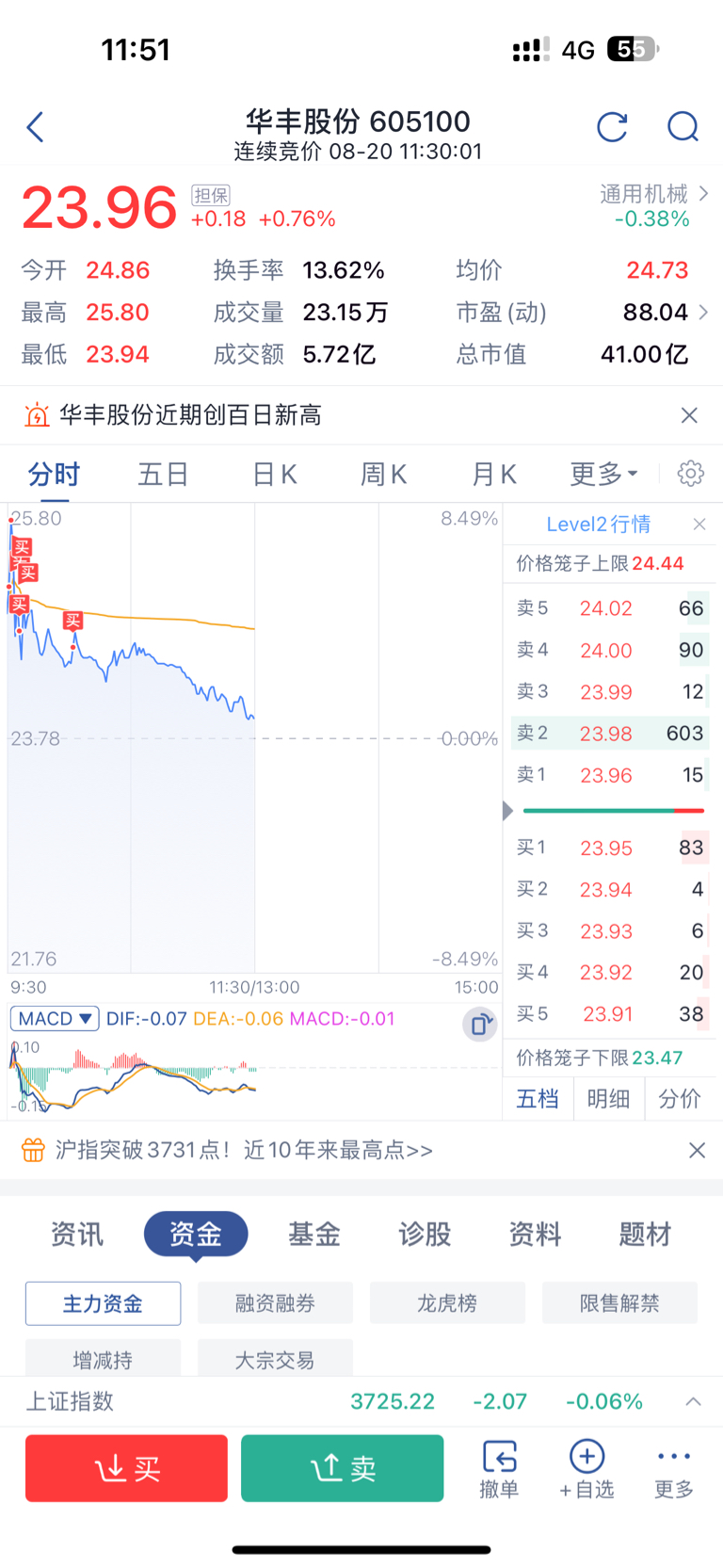Image resolution: width=723 pixels, height=1568 pixels.
Task: Tap the red 买 buy button
Action: coord(126,1468)
